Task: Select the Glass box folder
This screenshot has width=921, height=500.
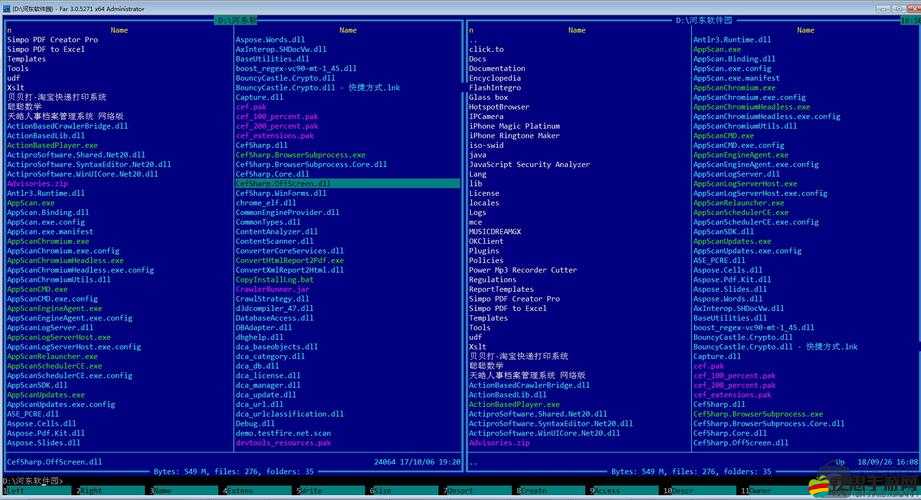Action: [488, 98]
